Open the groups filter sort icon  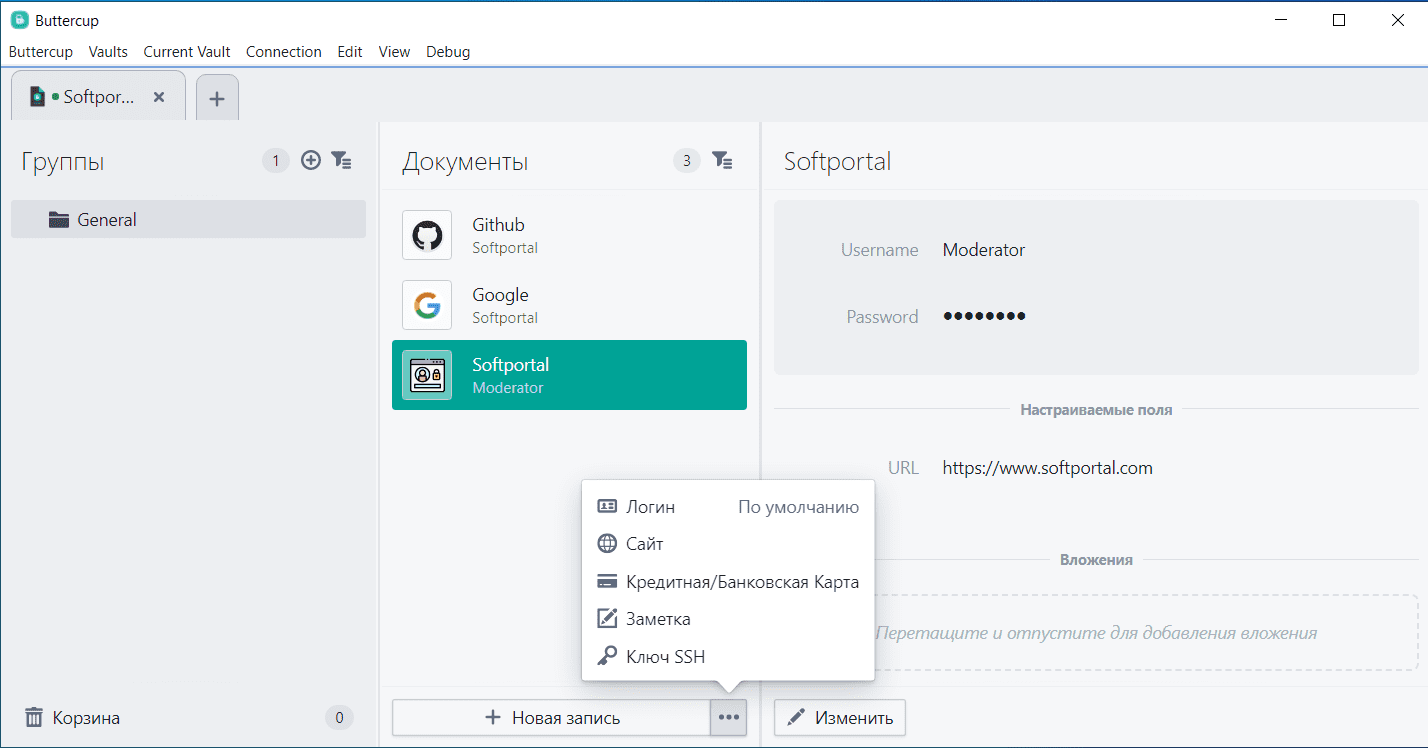click(341, 160)
